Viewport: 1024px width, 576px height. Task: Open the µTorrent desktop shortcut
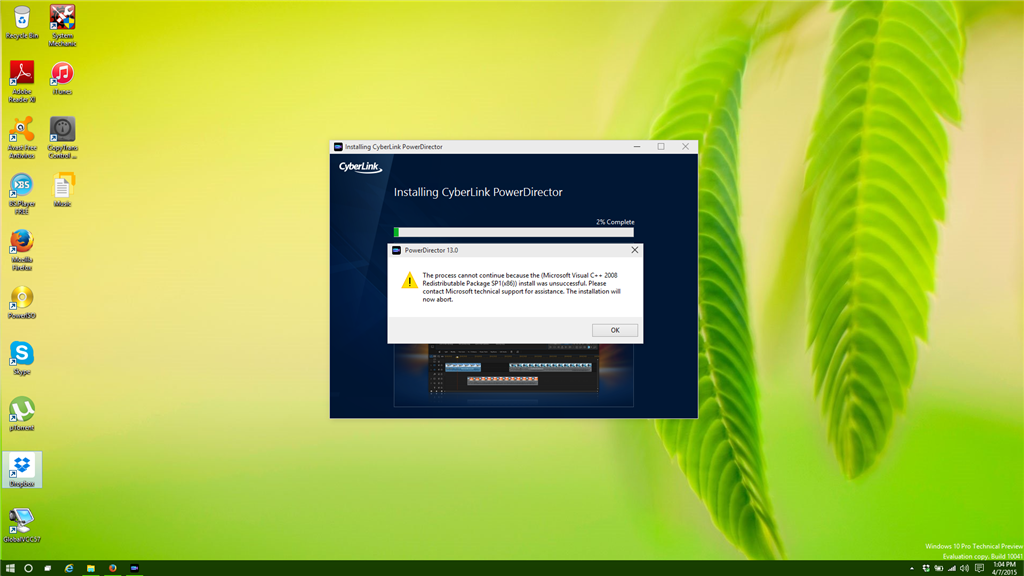[x=22, y=414]
